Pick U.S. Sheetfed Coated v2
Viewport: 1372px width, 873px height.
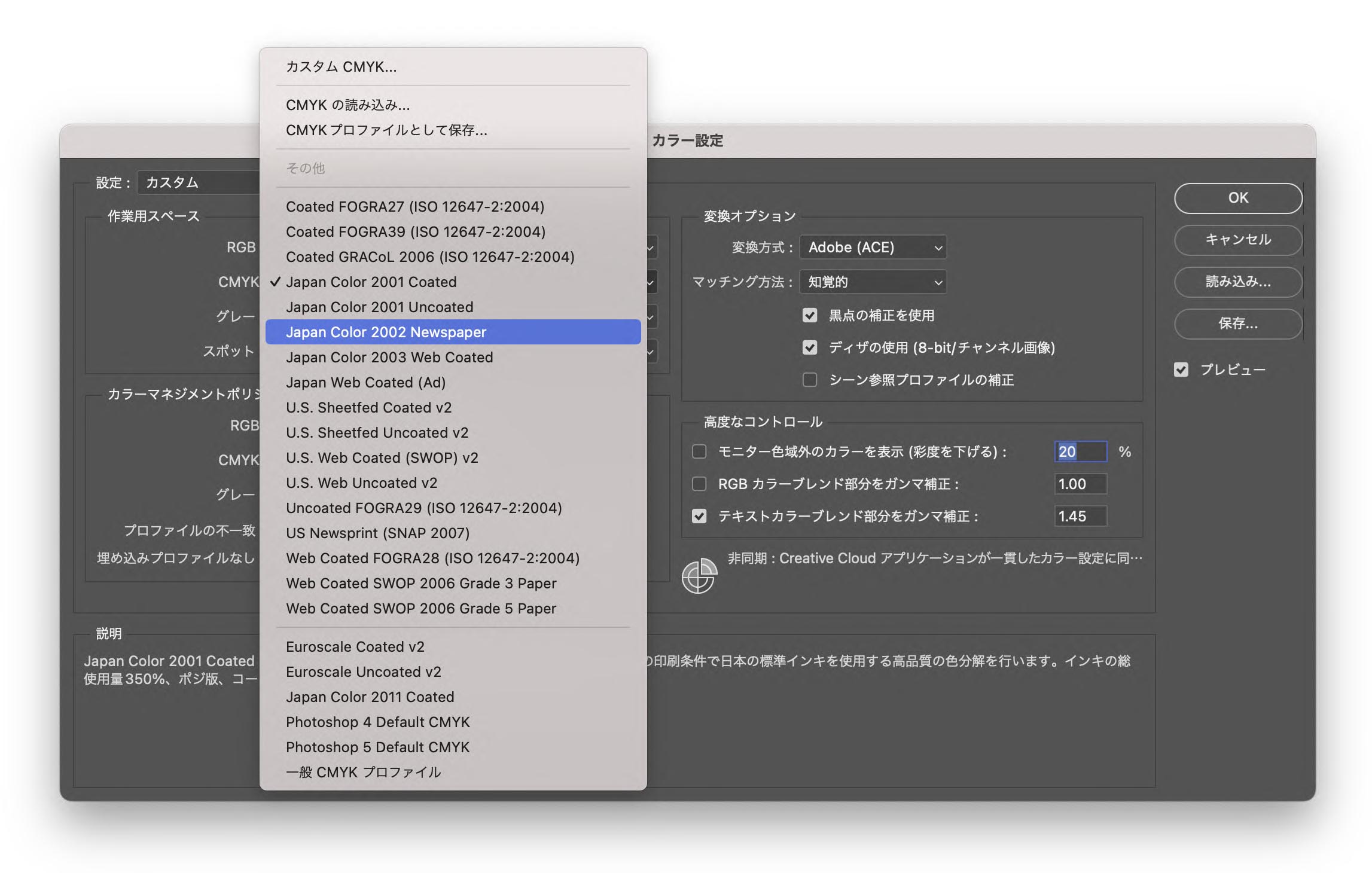(453, 407)
